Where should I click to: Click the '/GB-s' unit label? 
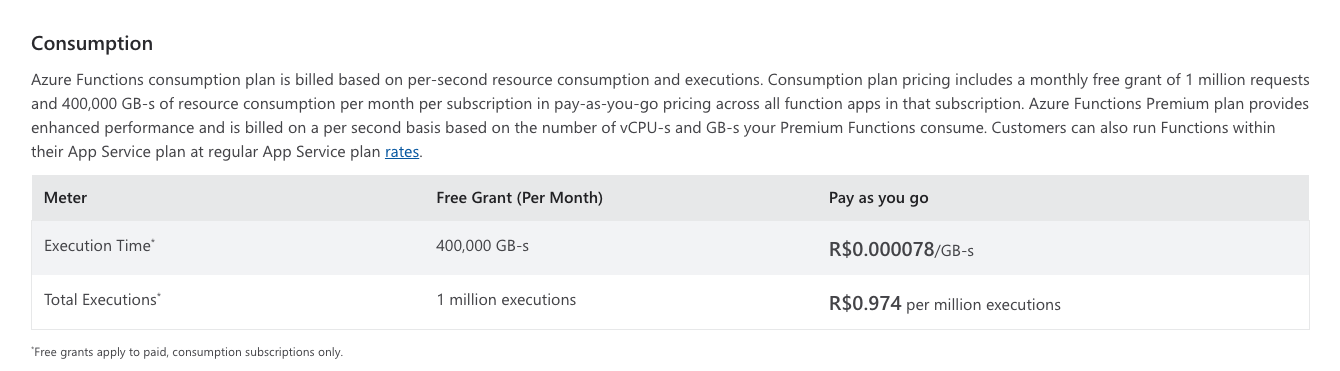point(954,251)
